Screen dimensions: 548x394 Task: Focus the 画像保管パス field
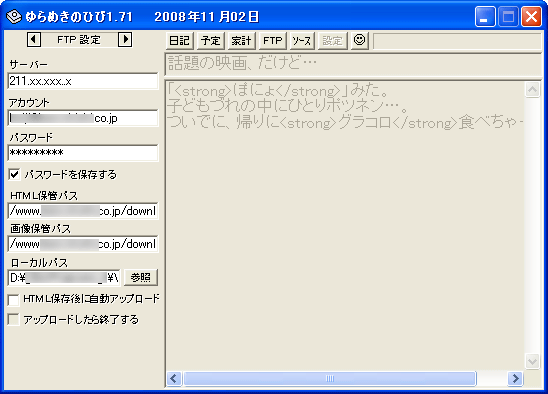[83, 244]
